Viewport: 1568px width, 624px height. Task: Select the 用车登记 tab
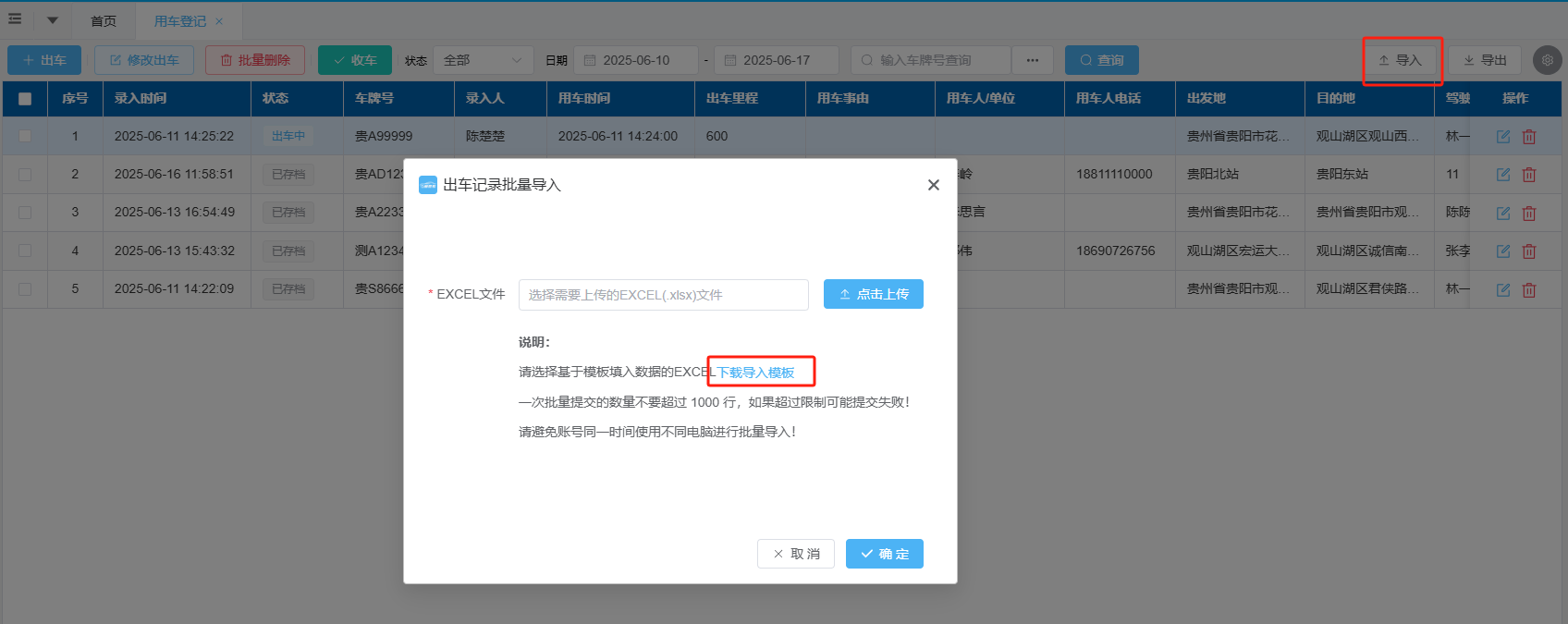point(179,21)
